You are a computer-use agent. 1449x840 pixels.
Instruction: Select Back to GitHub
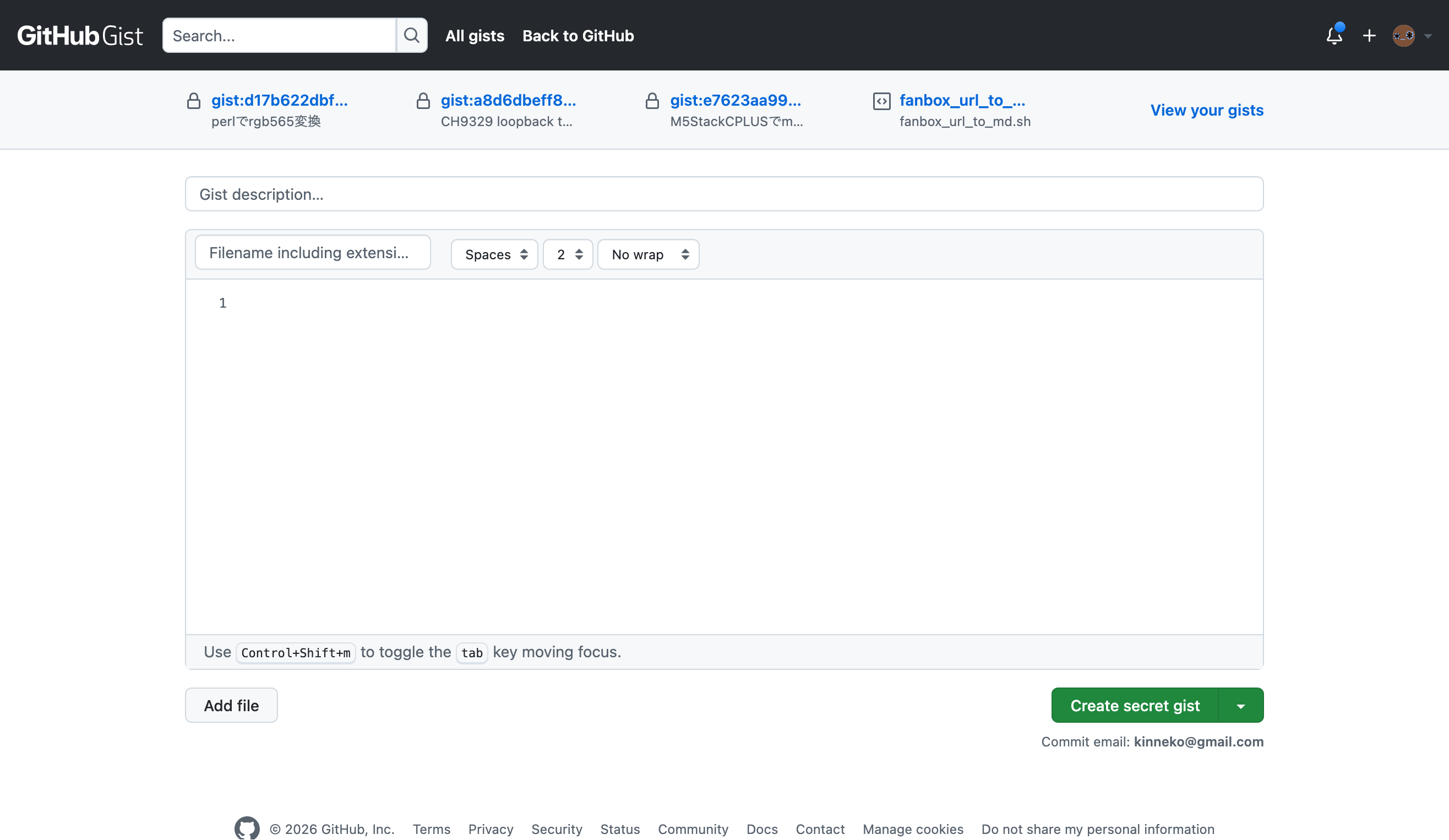[578, 36]
